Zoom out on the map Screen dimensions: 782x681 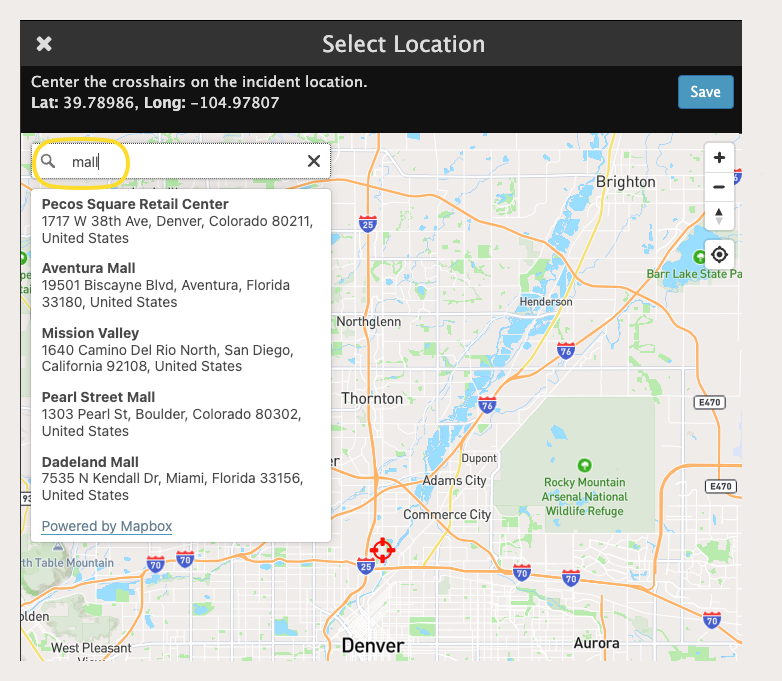719,187
